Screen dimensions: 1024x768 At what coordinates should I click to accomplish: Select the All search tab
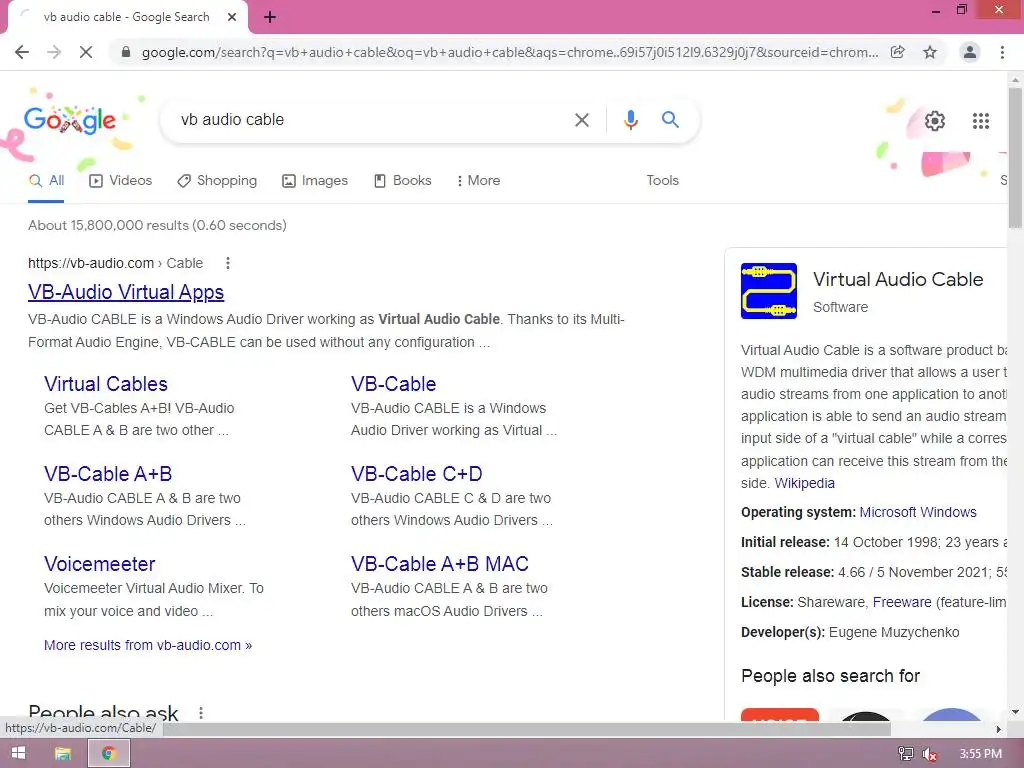point(46,181)
